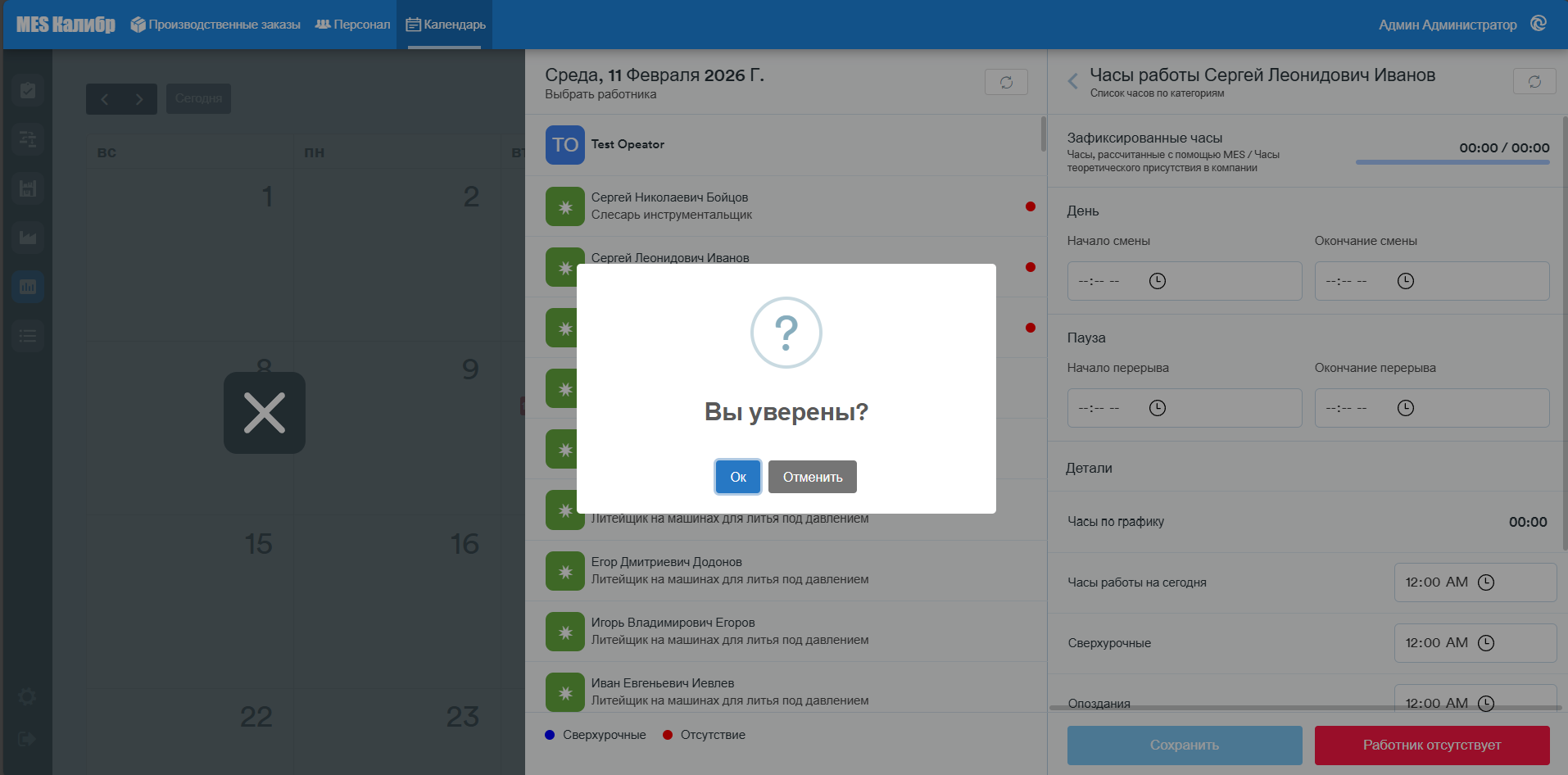
Task: Click the Сегодня button
Action: [x=198, y=98]
